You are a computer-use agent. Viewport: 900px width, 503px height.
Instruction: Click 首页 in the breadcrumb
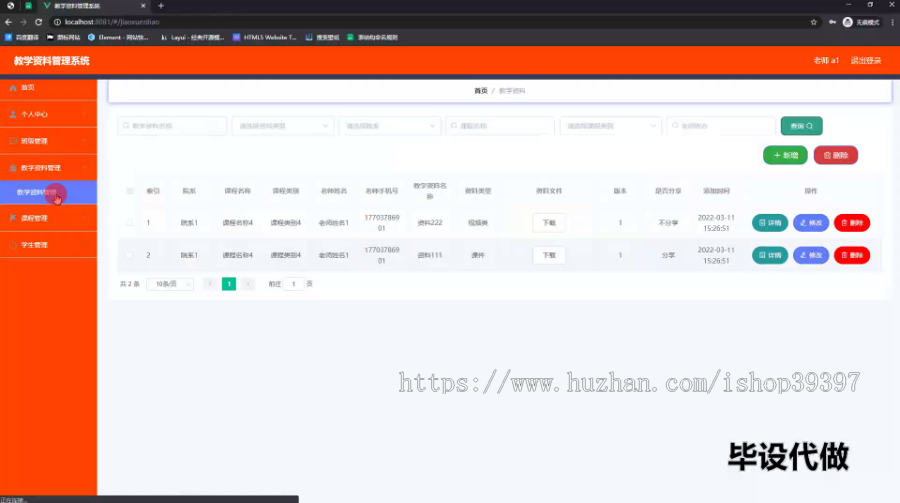480,91
